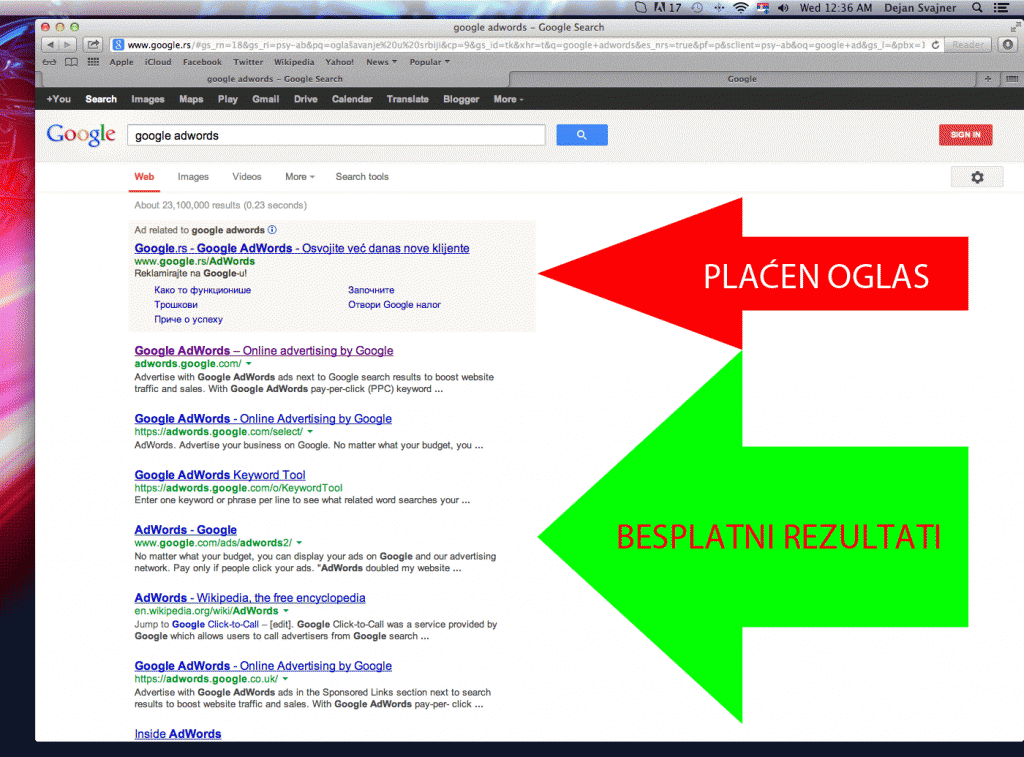Image resolution: width=1024 pixels, height=757 pixels.
Task: Show all tabs icon
Action: [x=1012, y=78]
